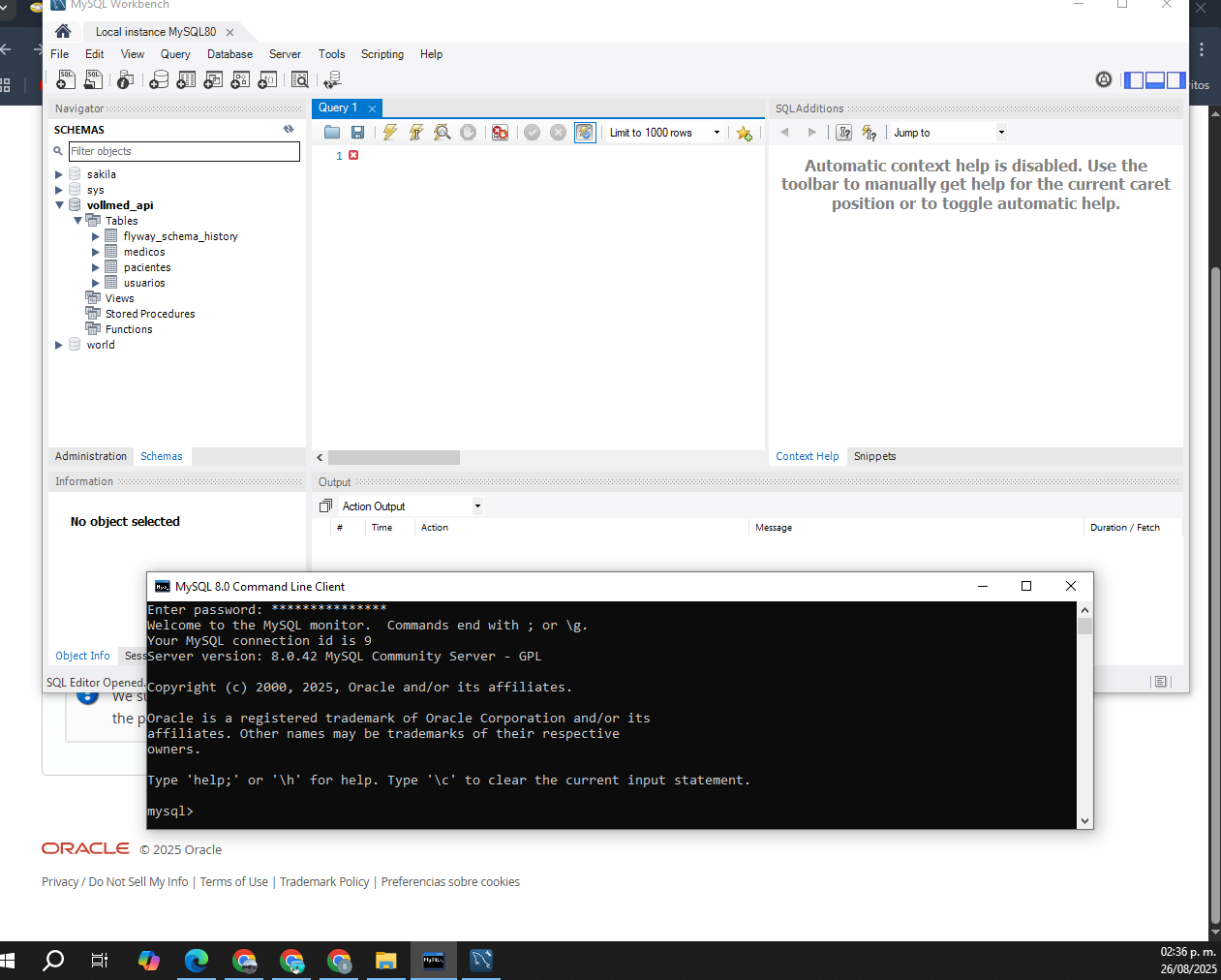Open Preferencias sobre cookies link
This screenshot has height=980, width=1221.
pos(450,882)
